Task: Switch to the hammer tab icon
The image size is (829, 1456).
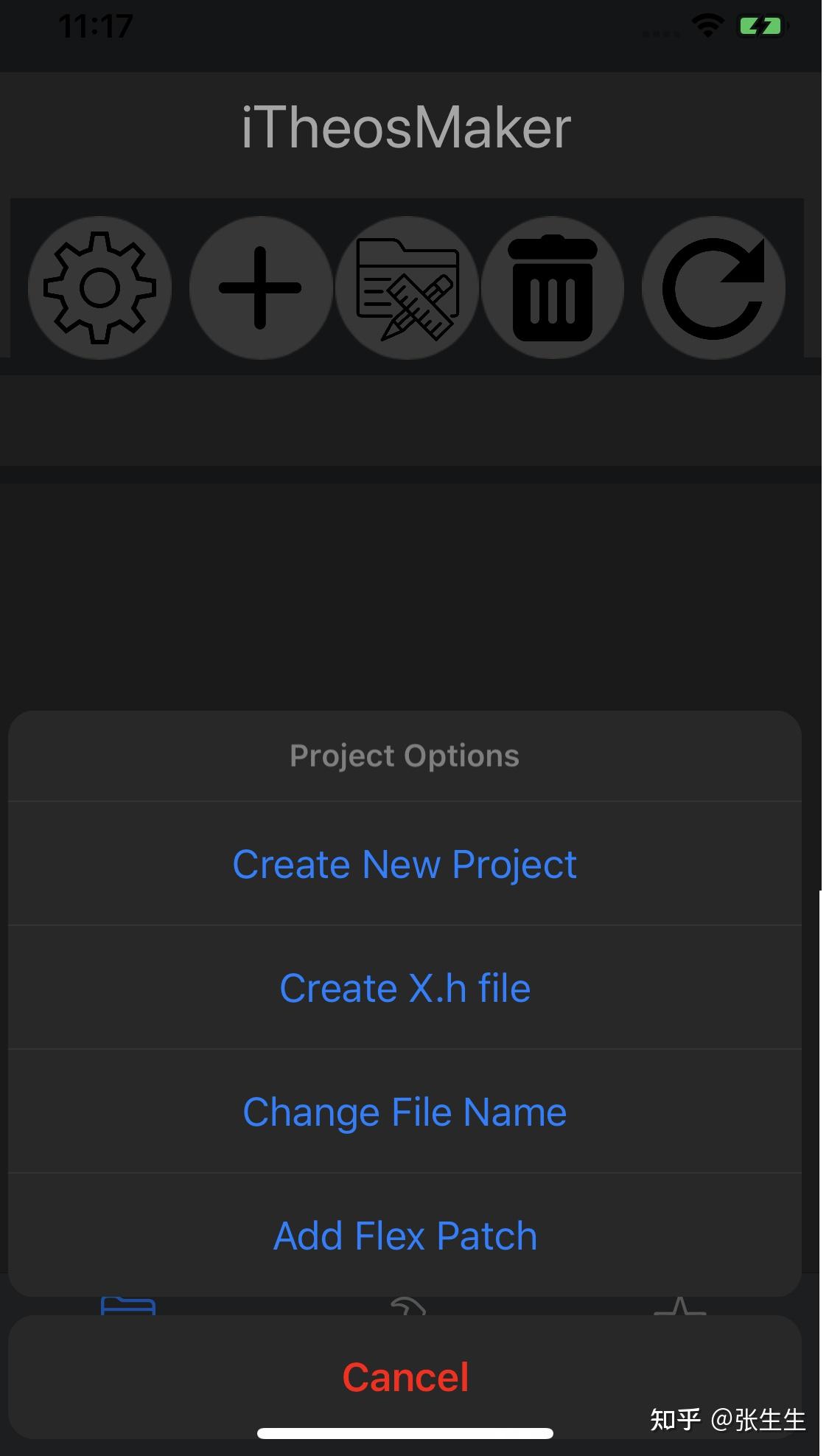Action: (407, 1306)
